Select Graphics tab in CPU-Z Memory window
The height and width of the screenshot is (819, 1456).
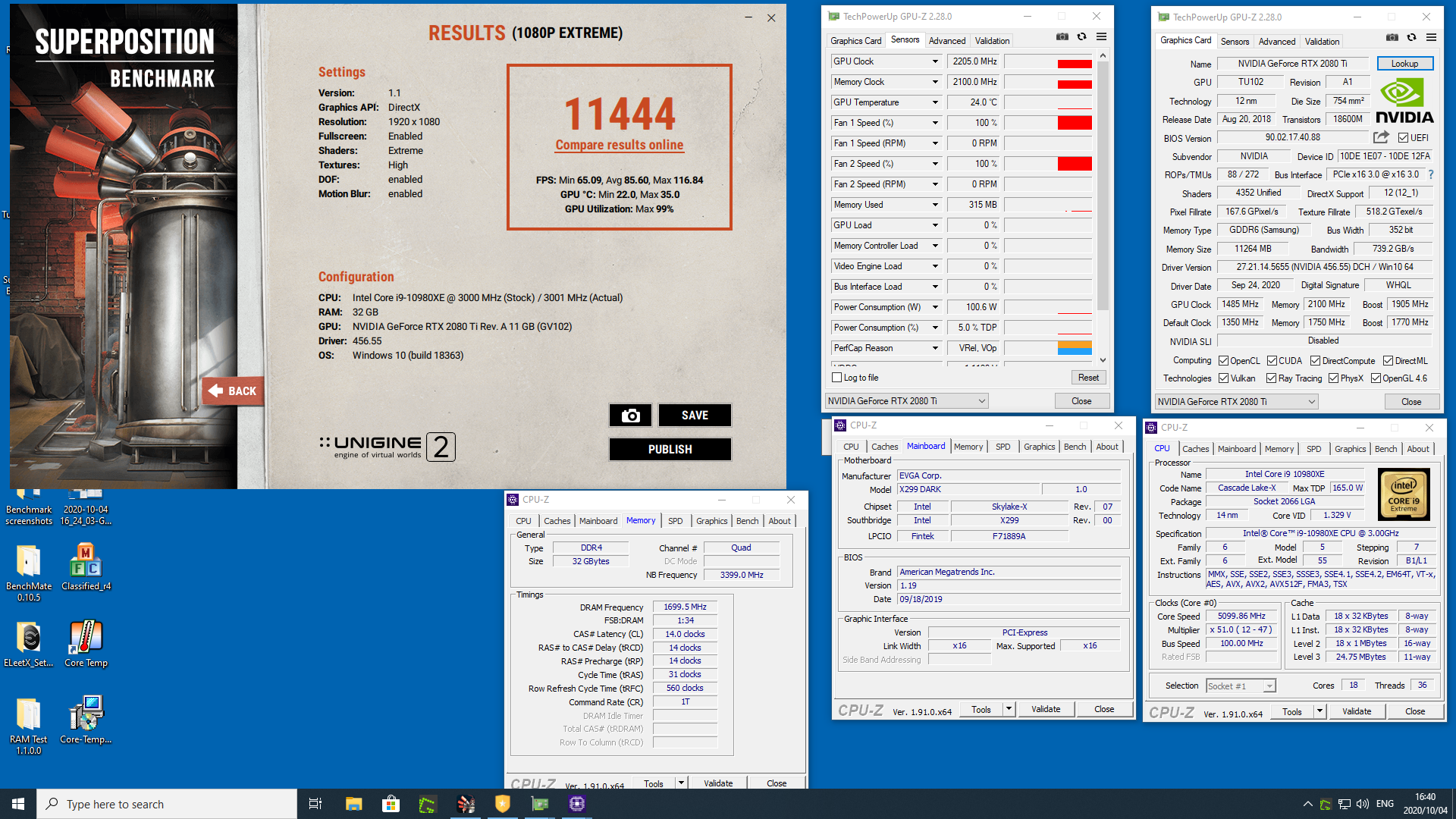pyautogui.click(x=711, y=521)
